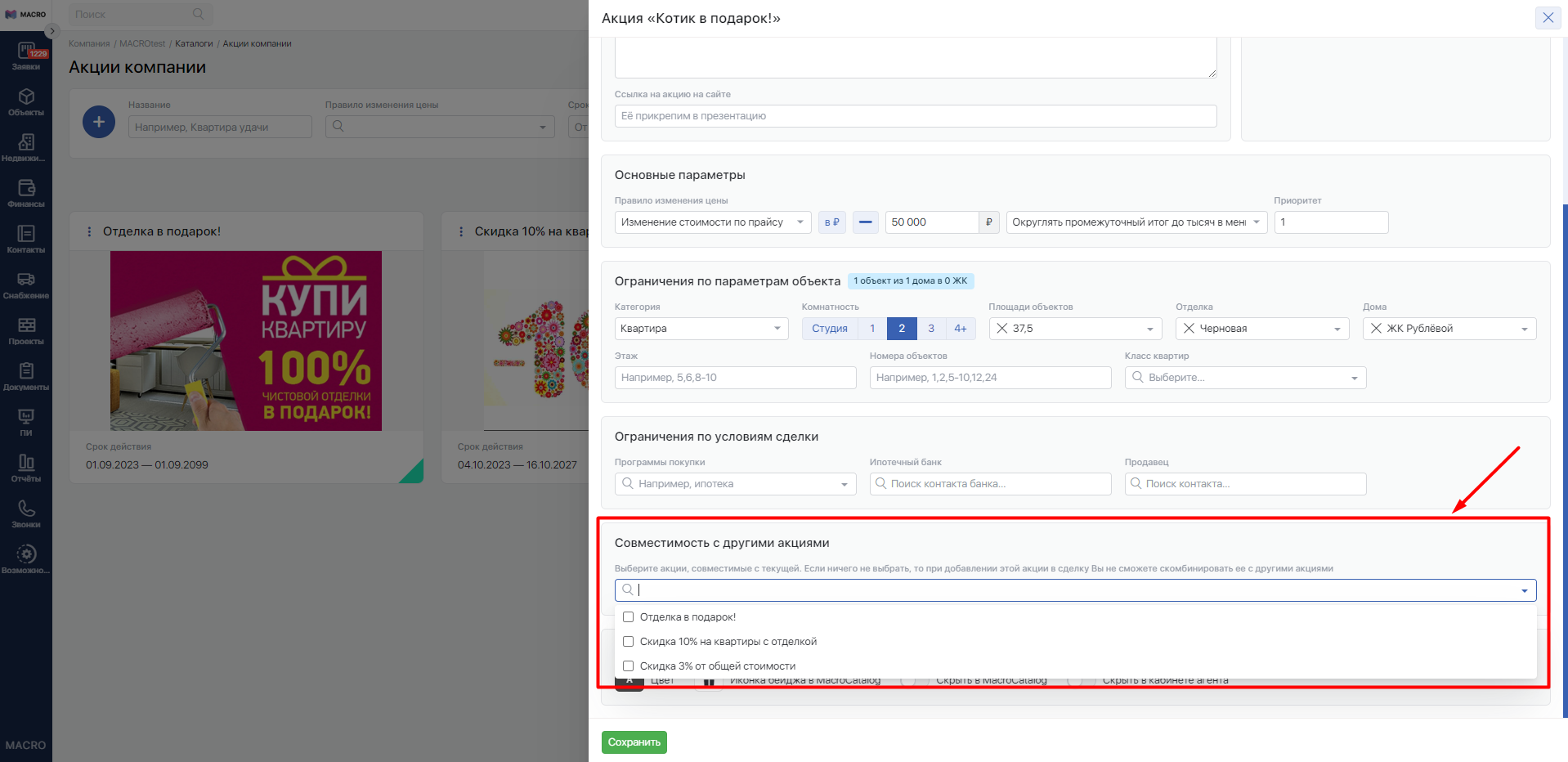Tick 'Скидка 3% от общей стоимости'

(x=628, y=666)
